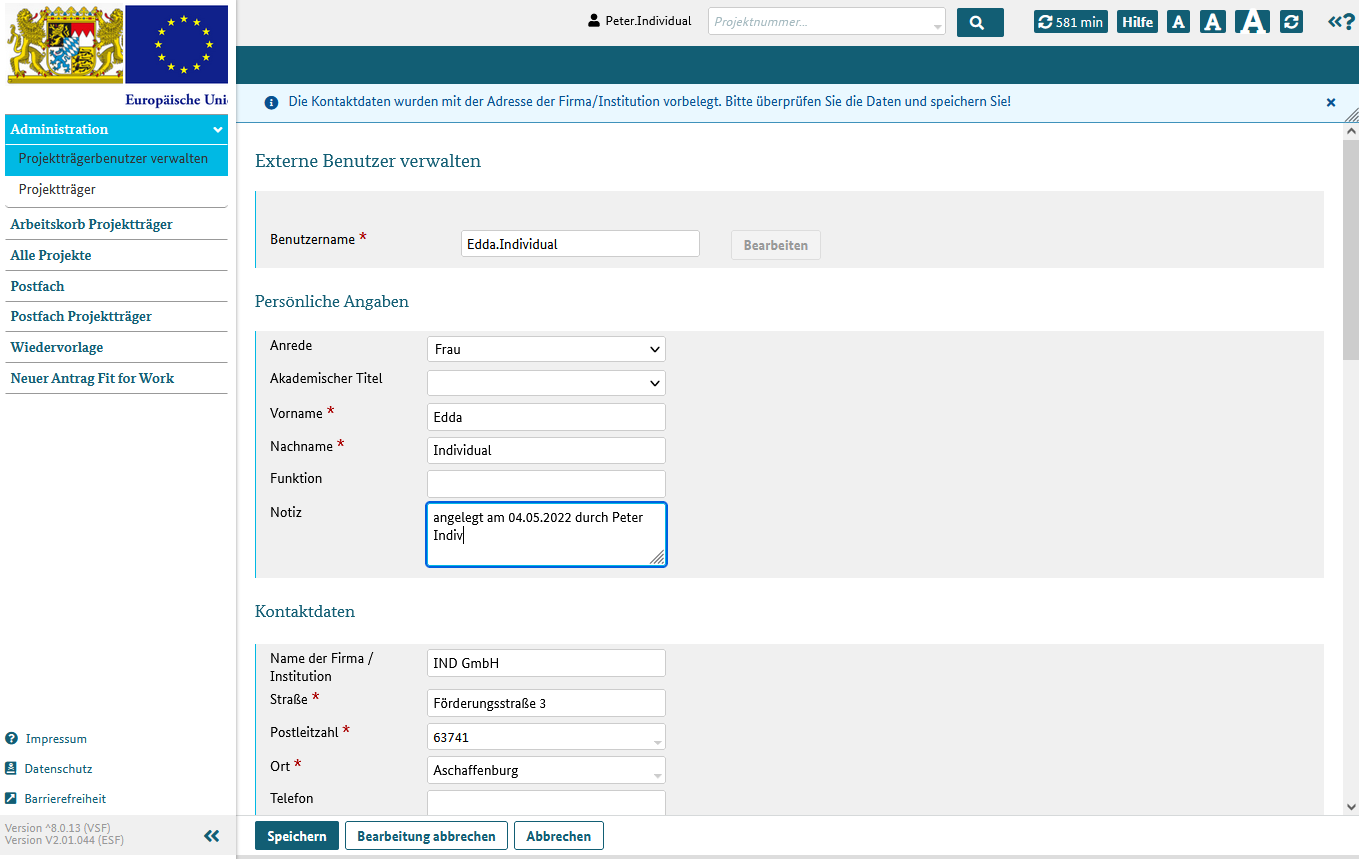Click the Vorname input field
The width and height of the screenshot is (1359, 859).
[546, 417]
